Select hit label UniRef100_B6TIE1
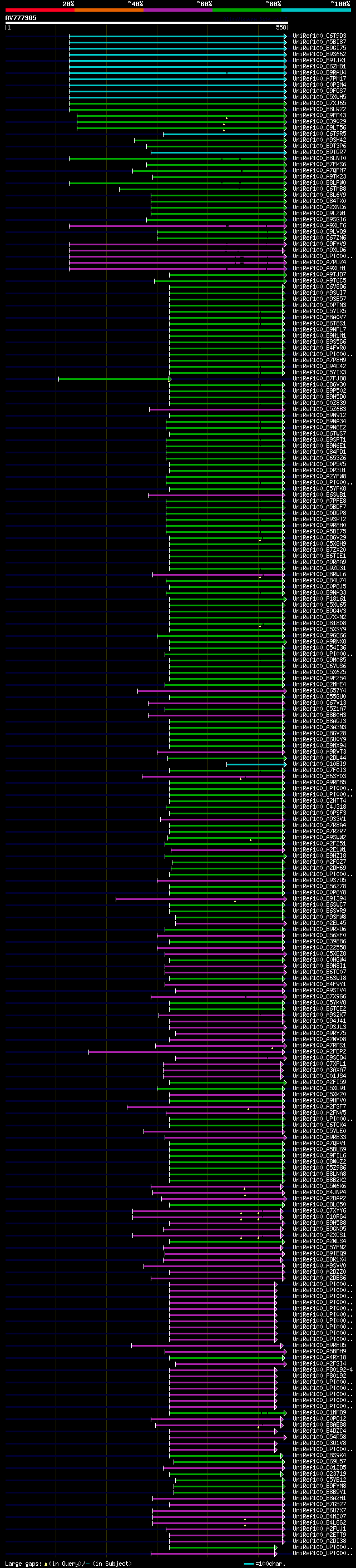Viewport: 356px width, 1568px height. point(319,556)
